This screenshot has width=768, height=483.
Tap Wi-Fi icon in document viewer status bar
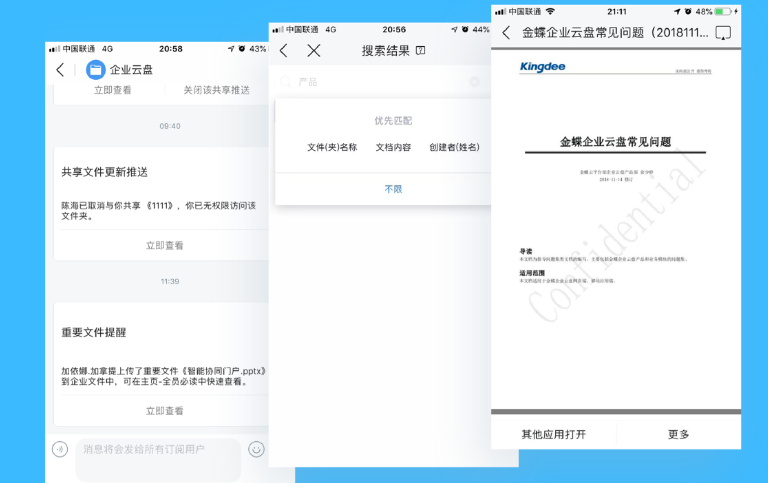(551, 11)
